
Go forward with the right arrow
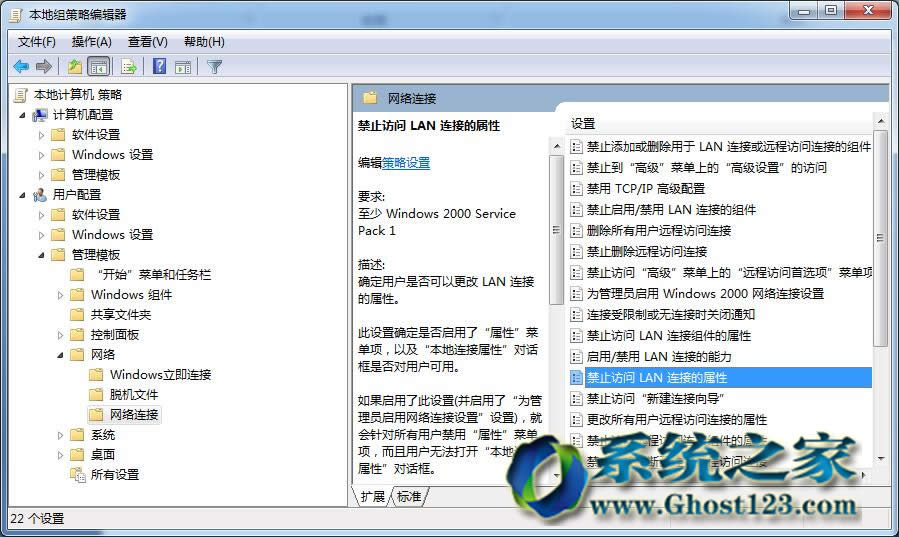[x=44, y=66]
